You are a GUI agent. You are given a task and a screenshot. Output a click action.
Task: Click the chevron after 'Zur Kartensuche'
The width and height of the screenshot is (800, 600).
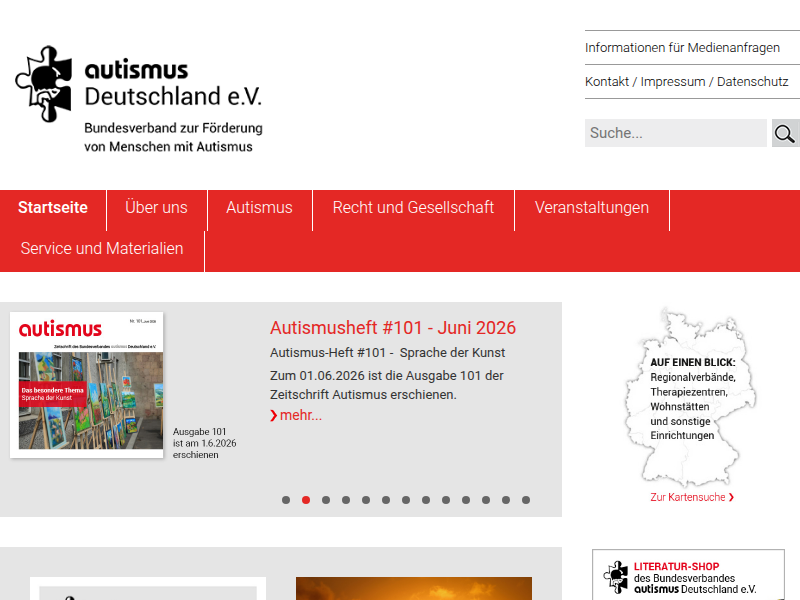click(x=731, y=497)
